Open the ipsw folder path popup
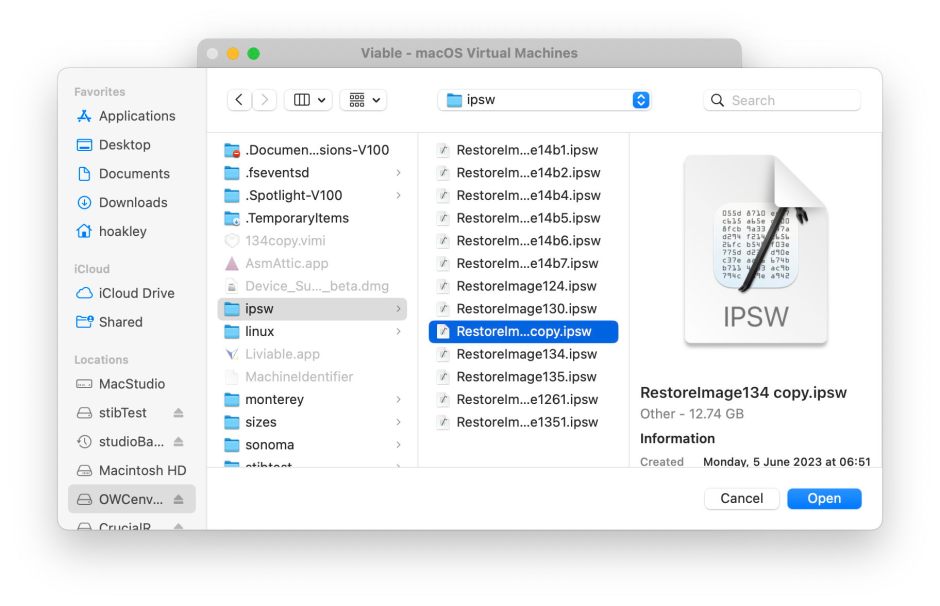The image size is (940, 606). point(545,100)
